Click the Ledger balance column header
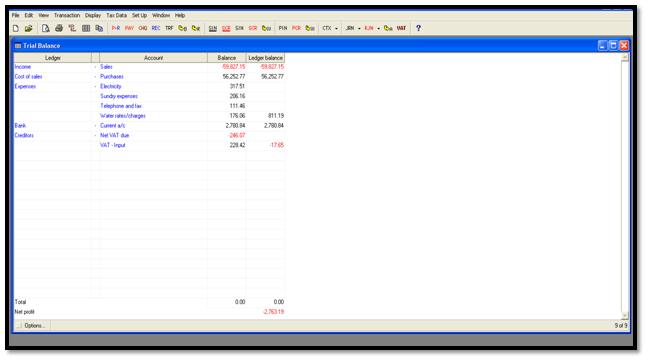 click(x=265, y=58)
